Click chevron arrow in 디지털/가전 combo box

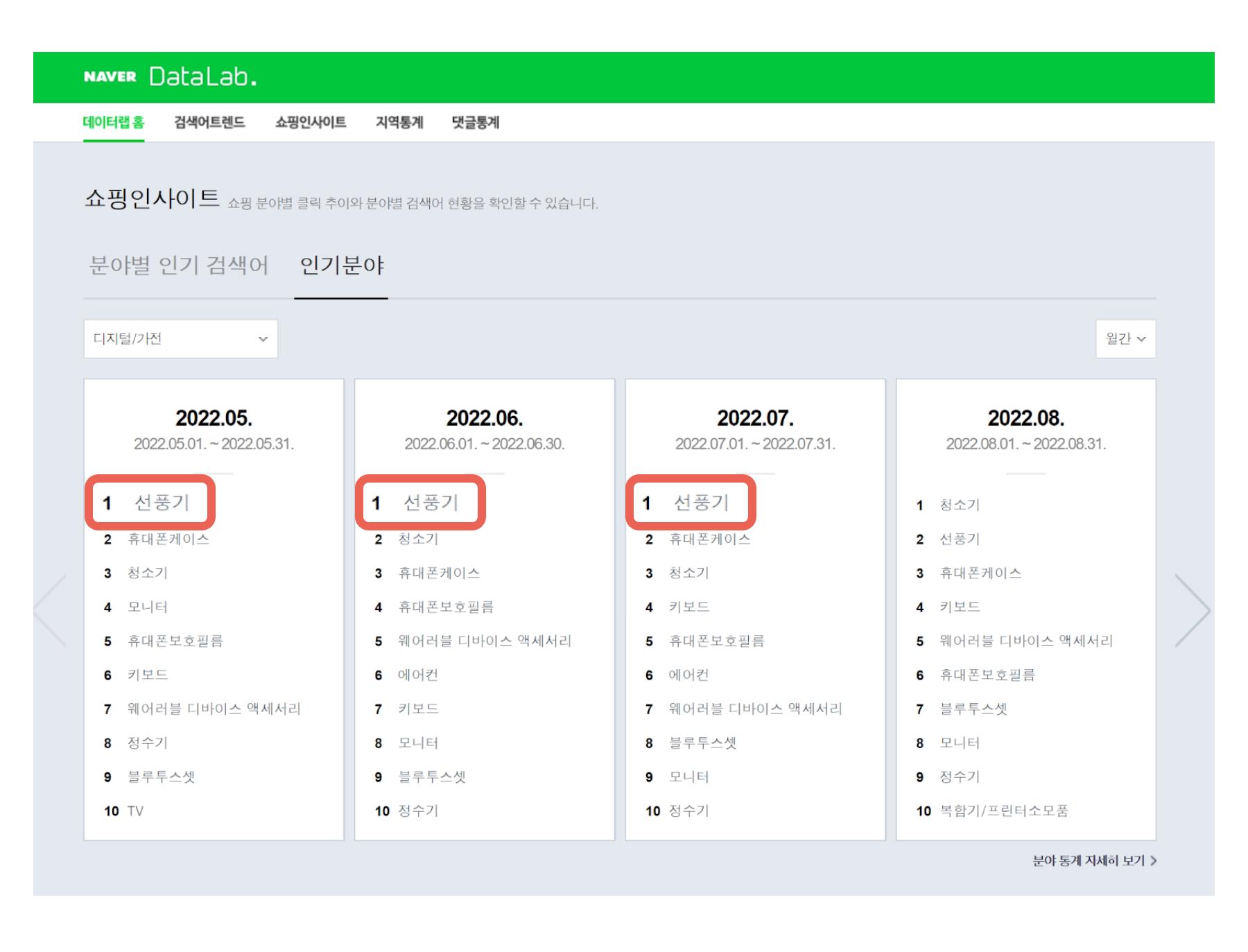tap(263, 339)
